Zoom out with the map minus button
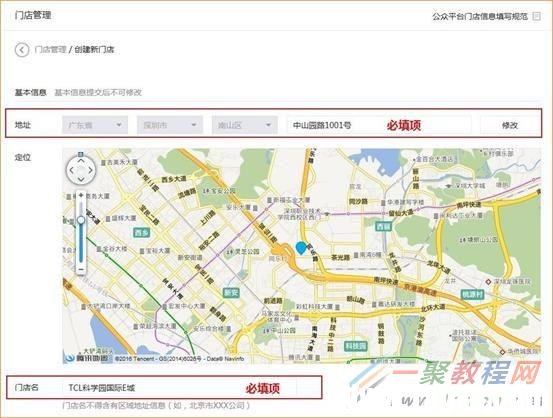Screen dimensions: 553x418 (81, 269)
